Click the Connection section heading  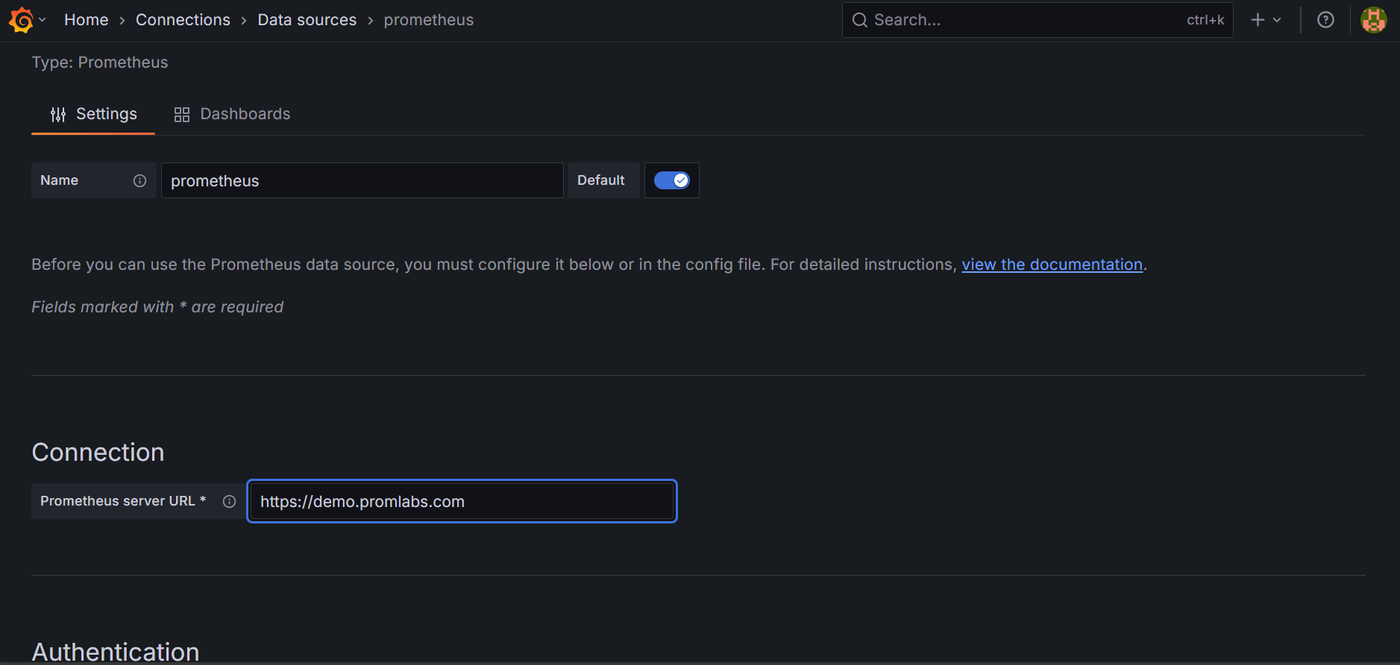(x=98, y=452)
